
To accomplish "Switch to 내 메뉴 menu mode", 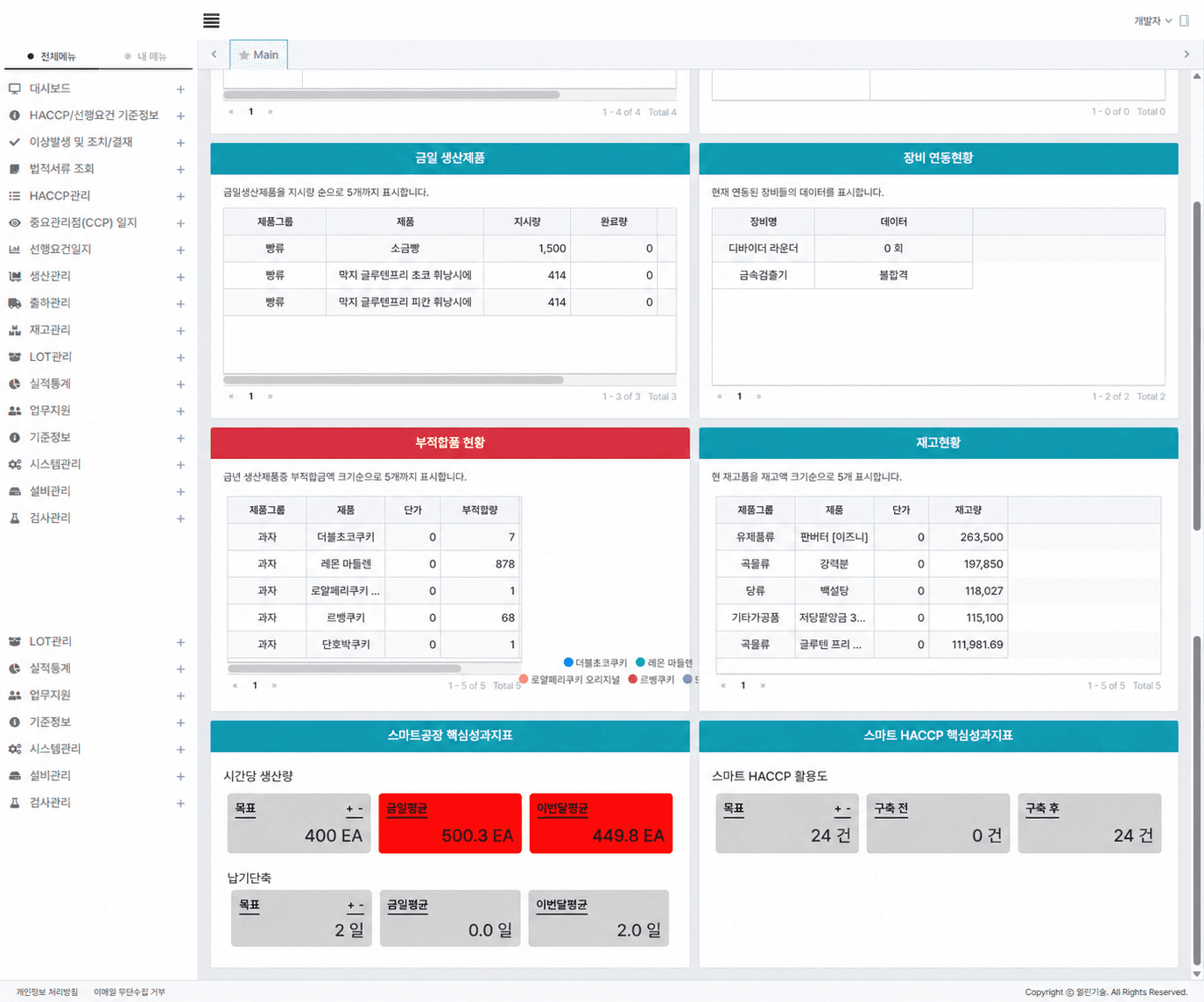I will point(145,56).
